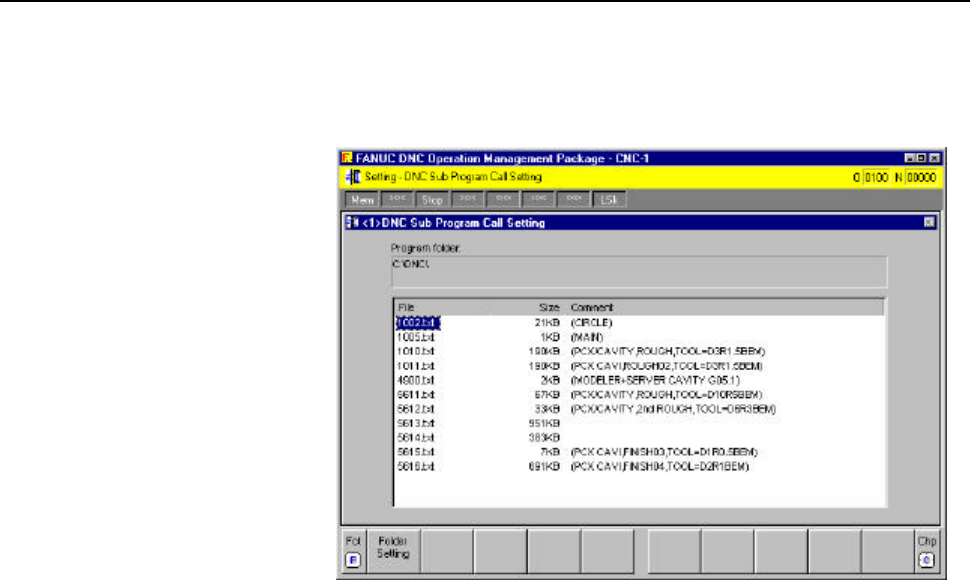Select file 1002.txt in the list
This screenshot has width=970, height=580.
(417, 323)
